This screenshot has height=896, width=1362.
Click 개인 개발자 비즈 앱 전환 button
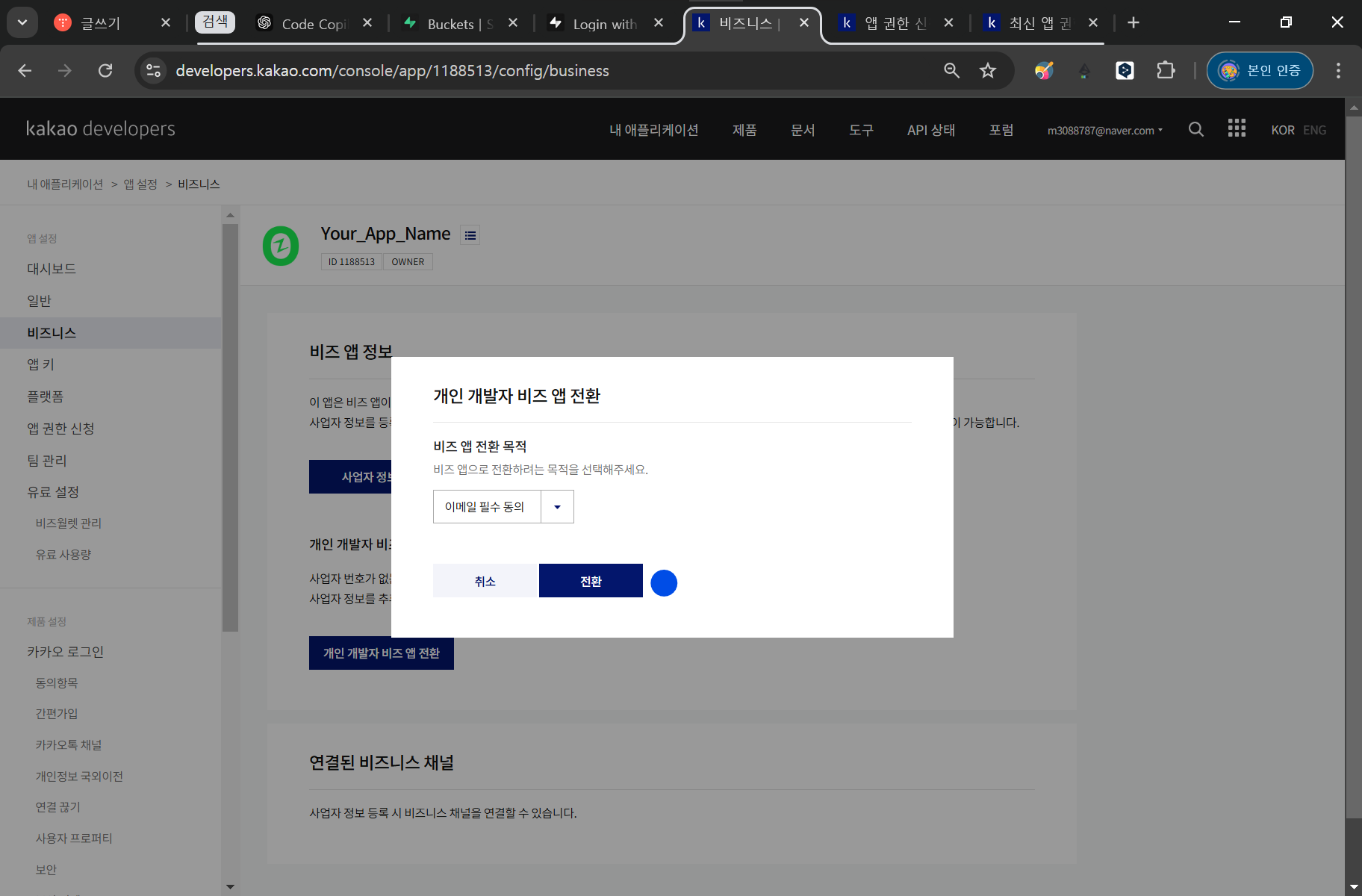382,653
